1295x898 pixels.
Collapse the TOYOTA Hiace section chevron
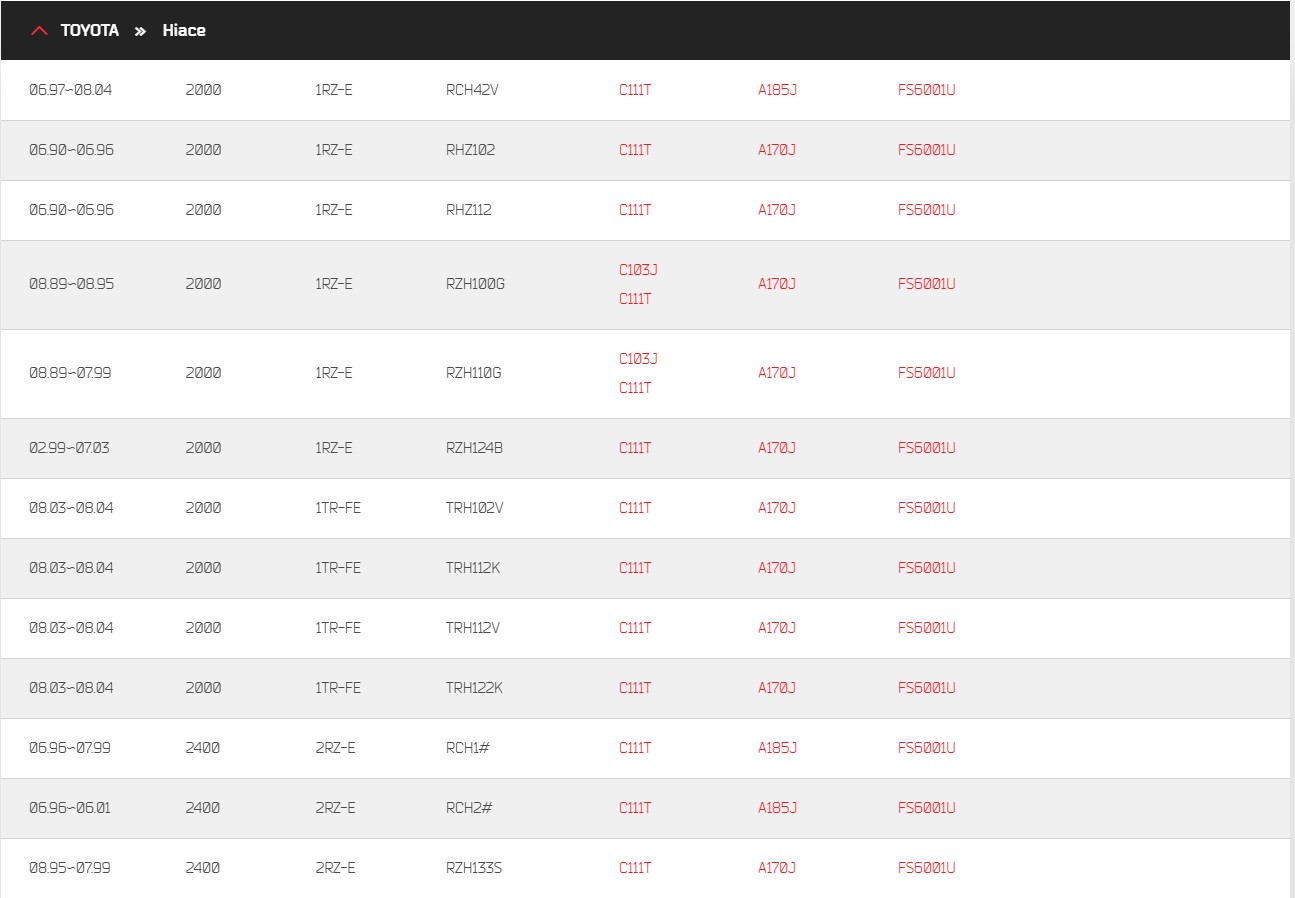point(39,31)
